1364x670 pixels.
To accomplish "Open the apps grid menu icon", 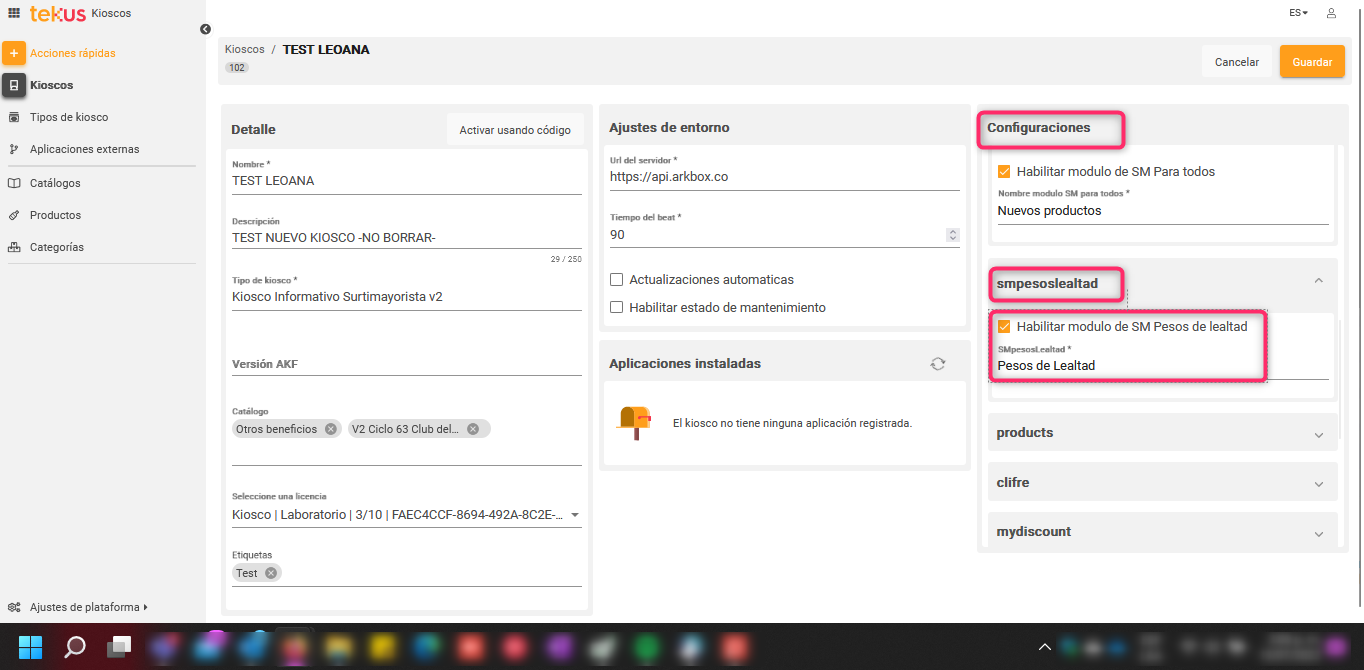I will pyautogui.click(x=14, y=13).
